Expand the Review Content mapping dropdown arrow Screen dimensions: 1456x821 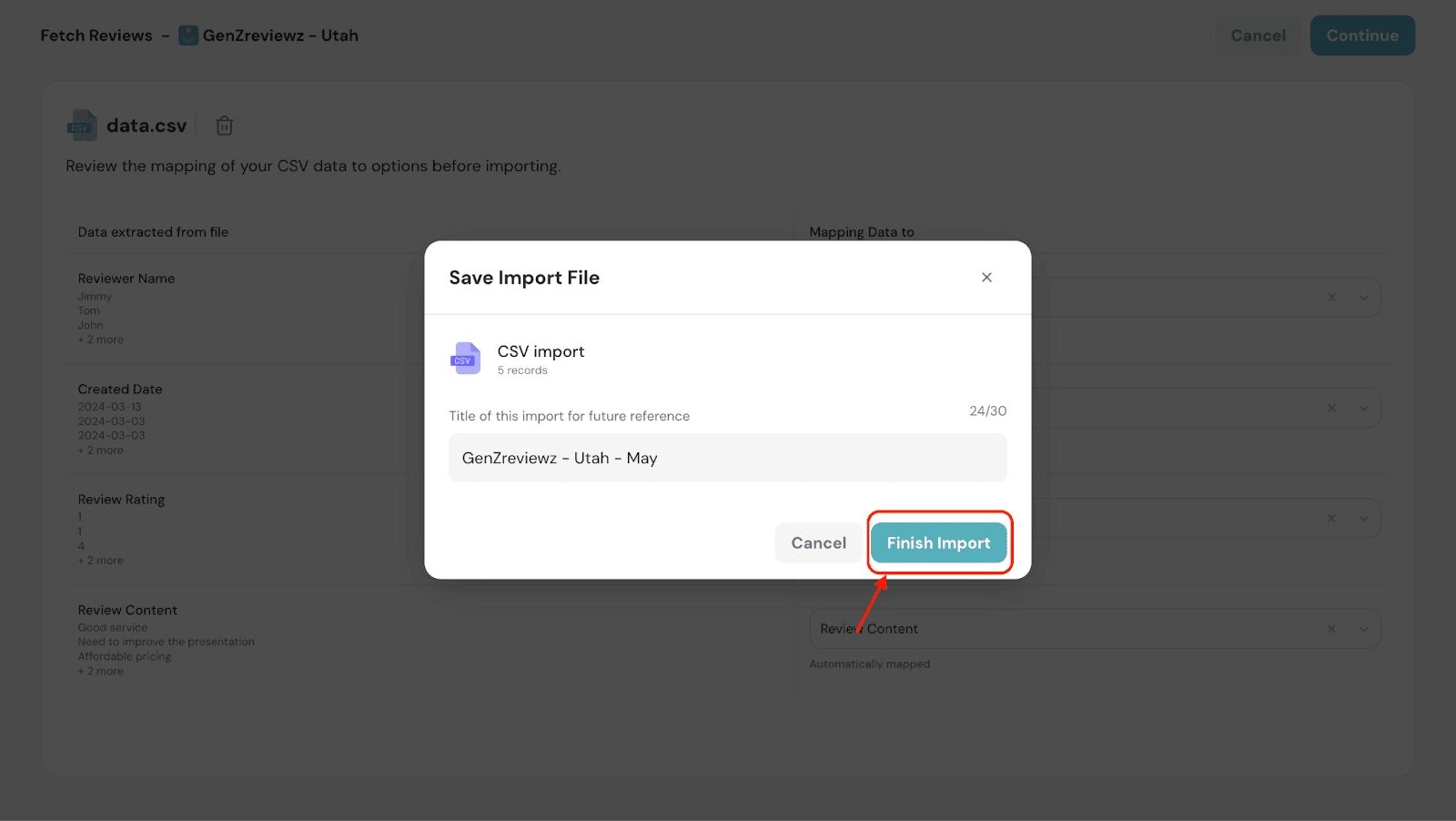(1363, 629)
